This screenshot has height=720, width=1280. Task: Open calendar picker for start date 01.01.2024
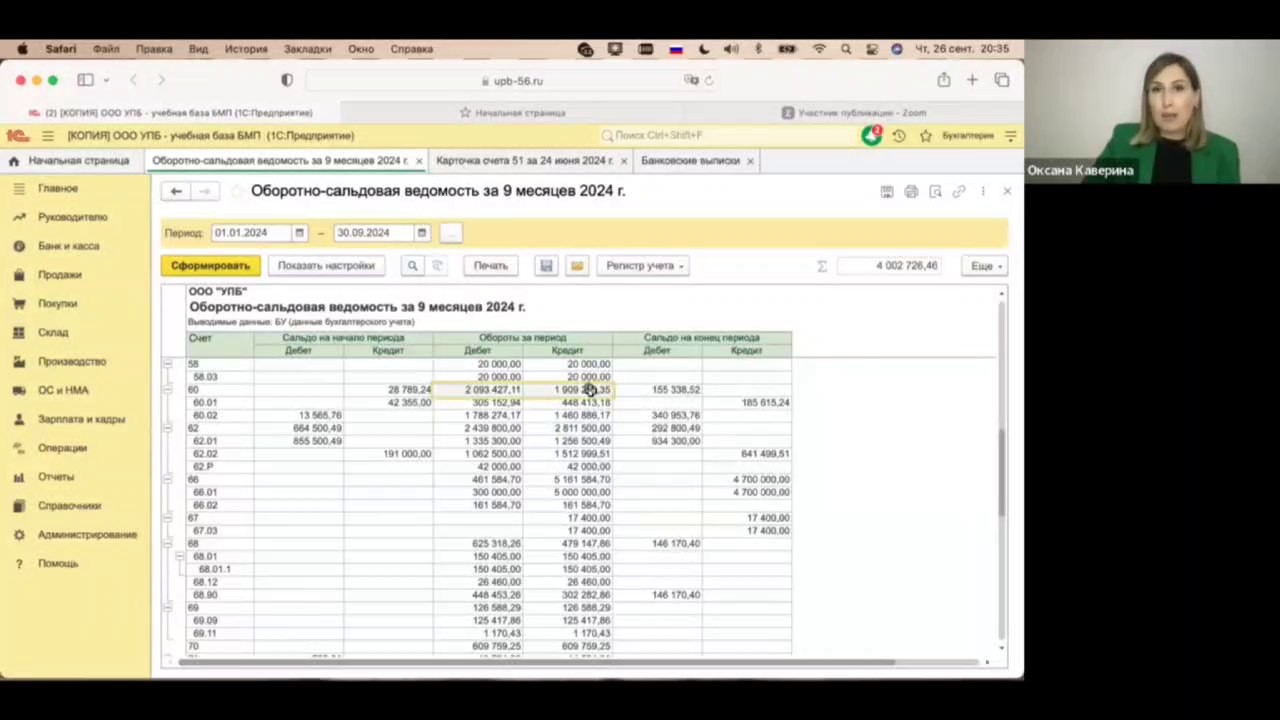298,233
